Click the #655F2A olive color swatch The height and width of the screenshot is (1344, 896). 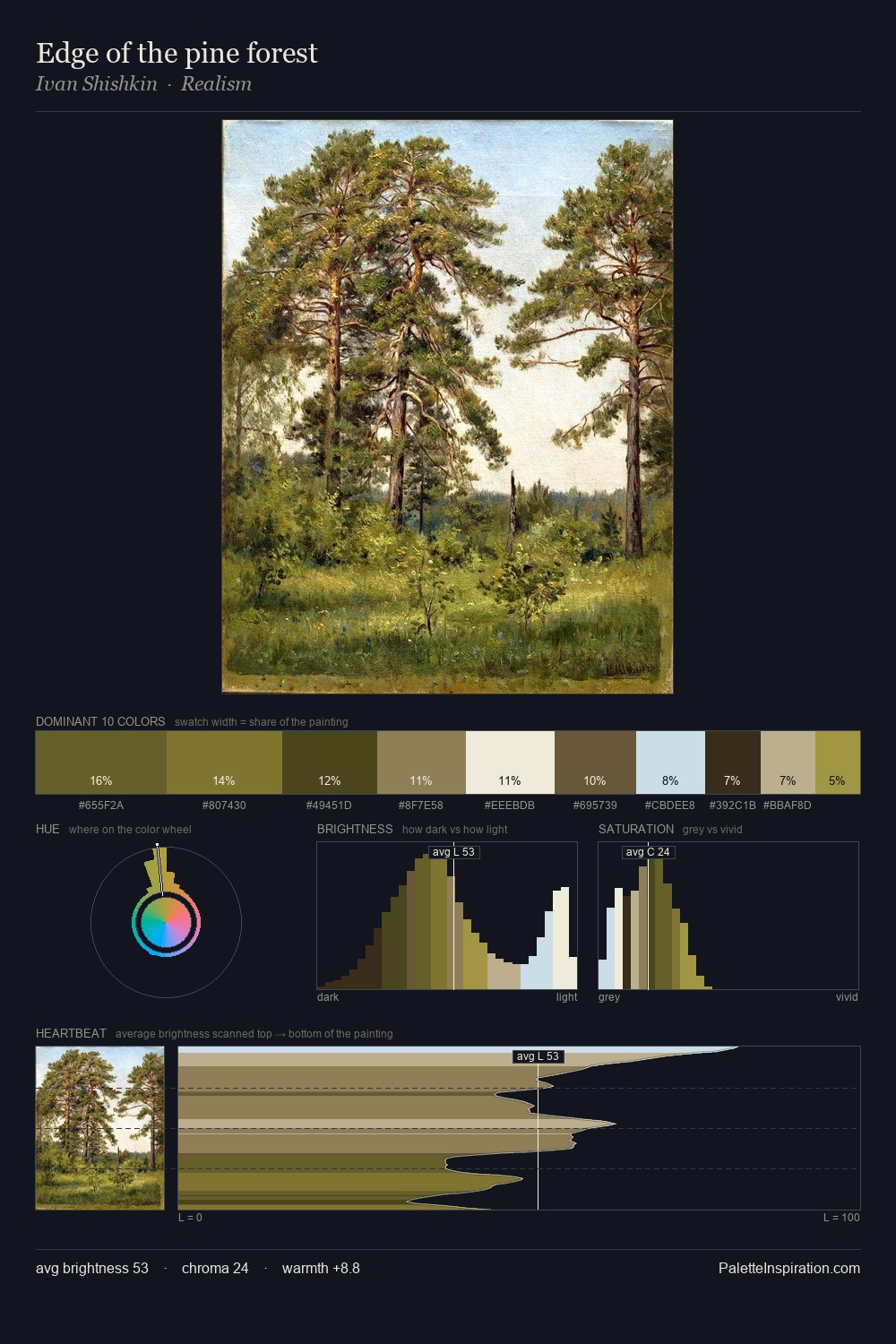click(101, 762)
